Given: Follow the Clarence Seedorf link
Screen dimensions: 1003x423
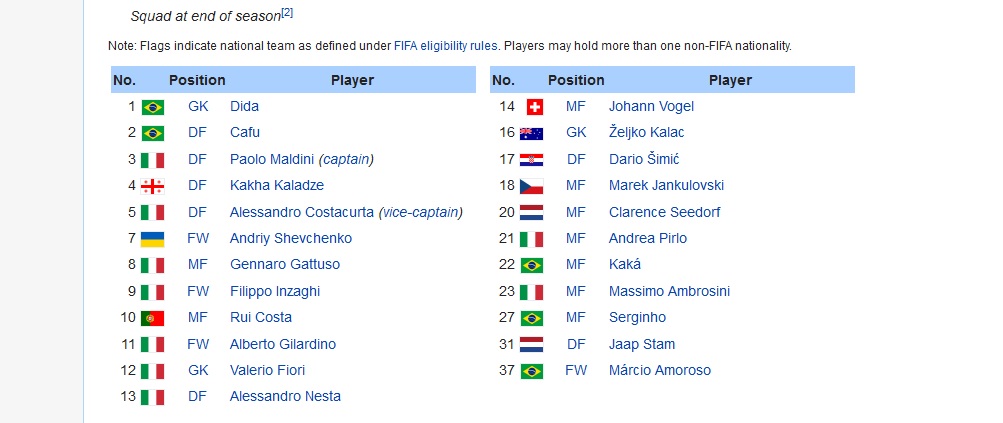Looking at the screenshot, I should tap(664, 212).
